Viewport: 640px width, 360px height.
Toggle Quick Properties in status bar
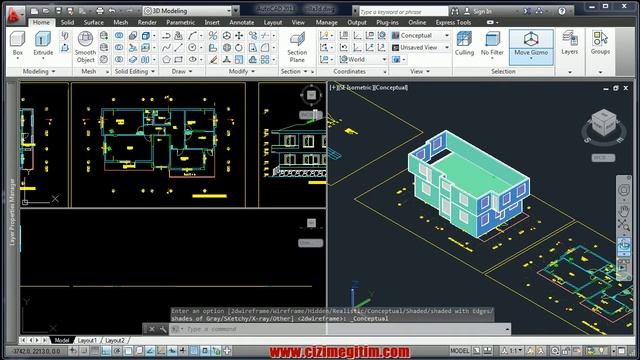pyautogui.click(x=205, y=351)
